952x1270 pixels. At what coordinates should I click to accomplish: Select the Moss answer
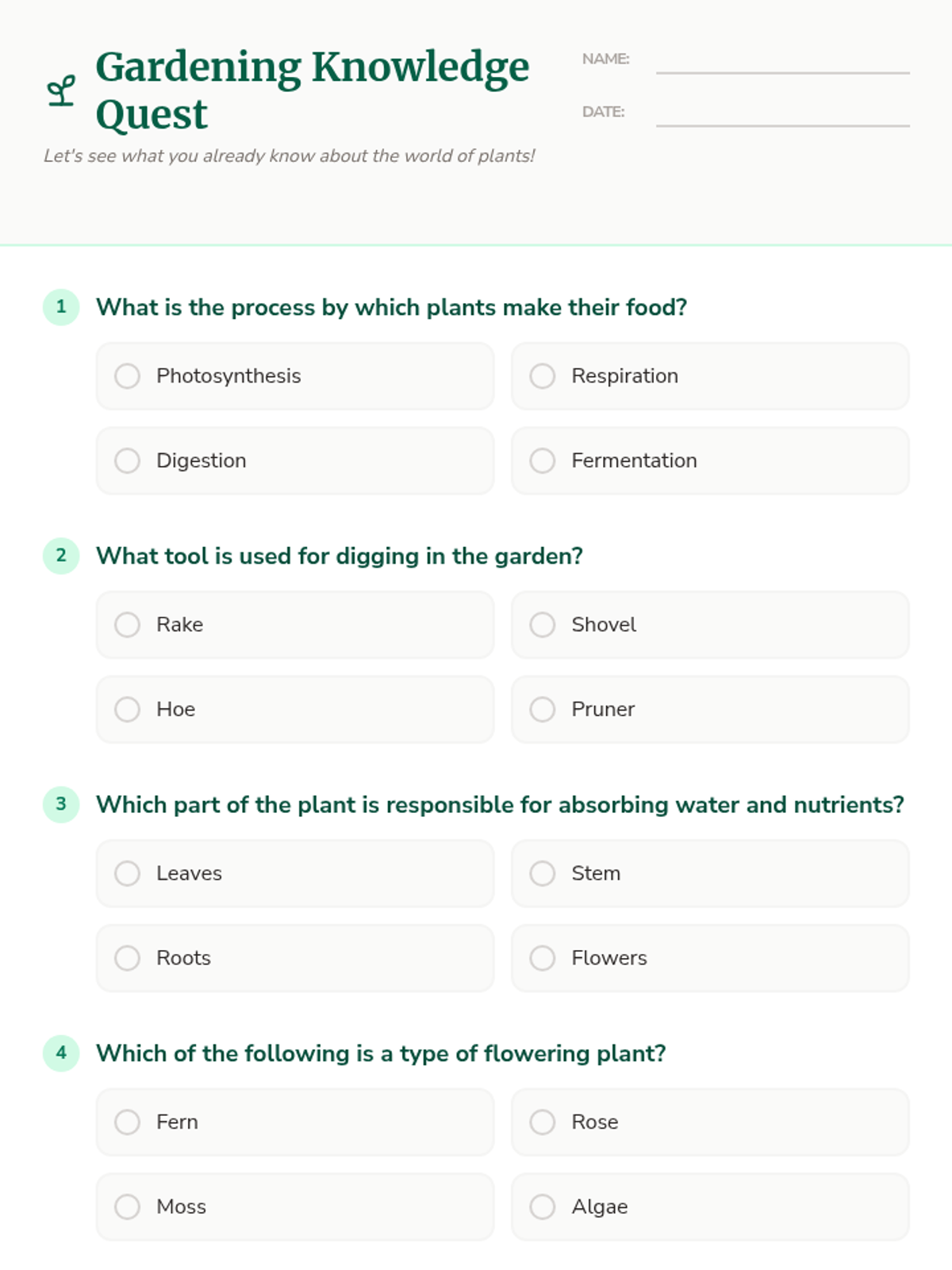point(128,1206)
